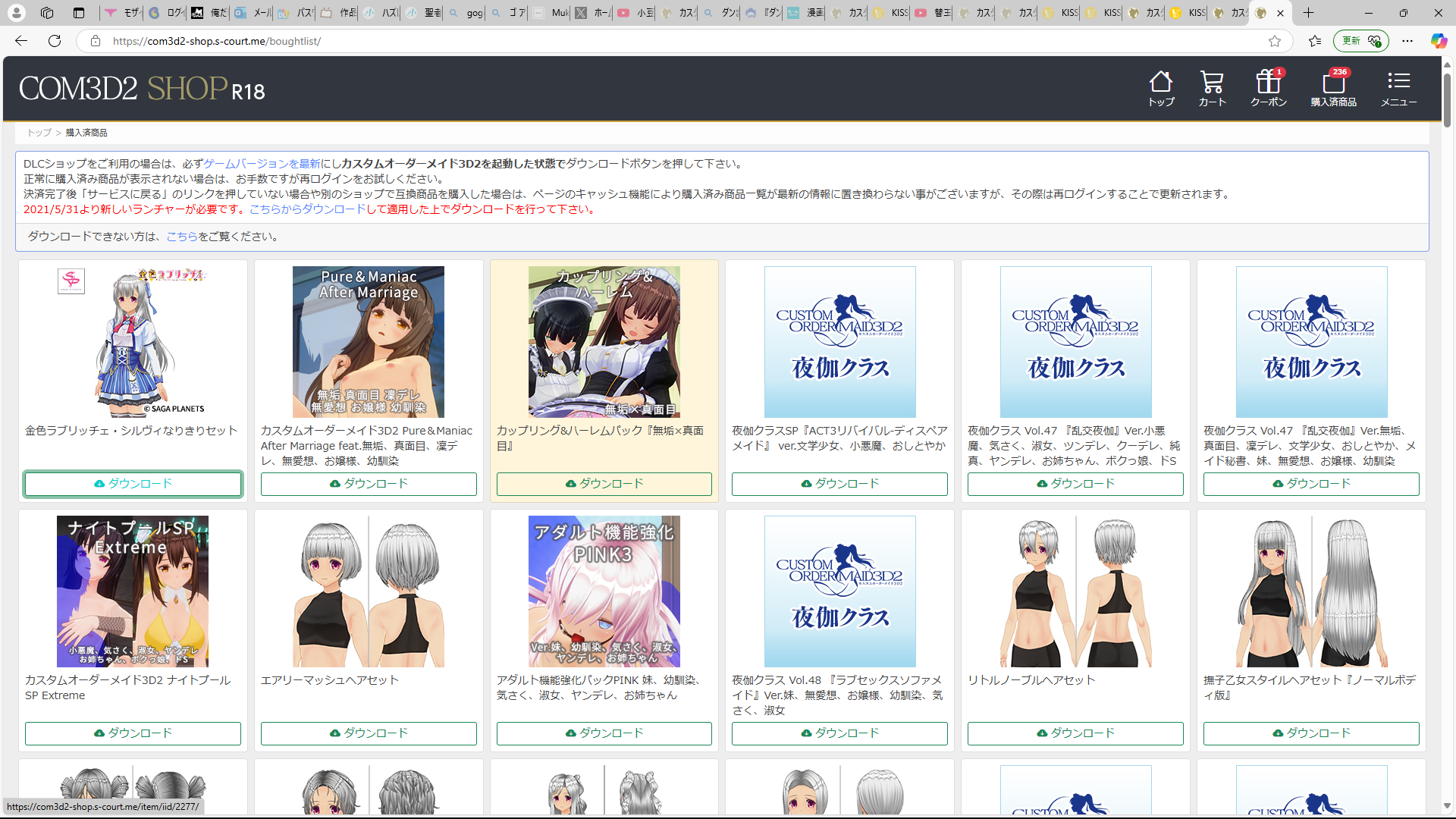The width and height of the screenshot is (1456, 819).
Task: Click the トップ breadcrumb link
Action: click(39, 133)
